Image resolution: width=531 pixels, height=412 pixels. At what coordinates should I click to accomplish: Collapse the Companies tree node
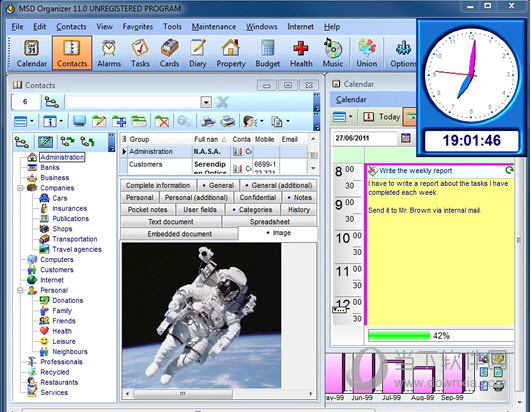pos(20,188)
